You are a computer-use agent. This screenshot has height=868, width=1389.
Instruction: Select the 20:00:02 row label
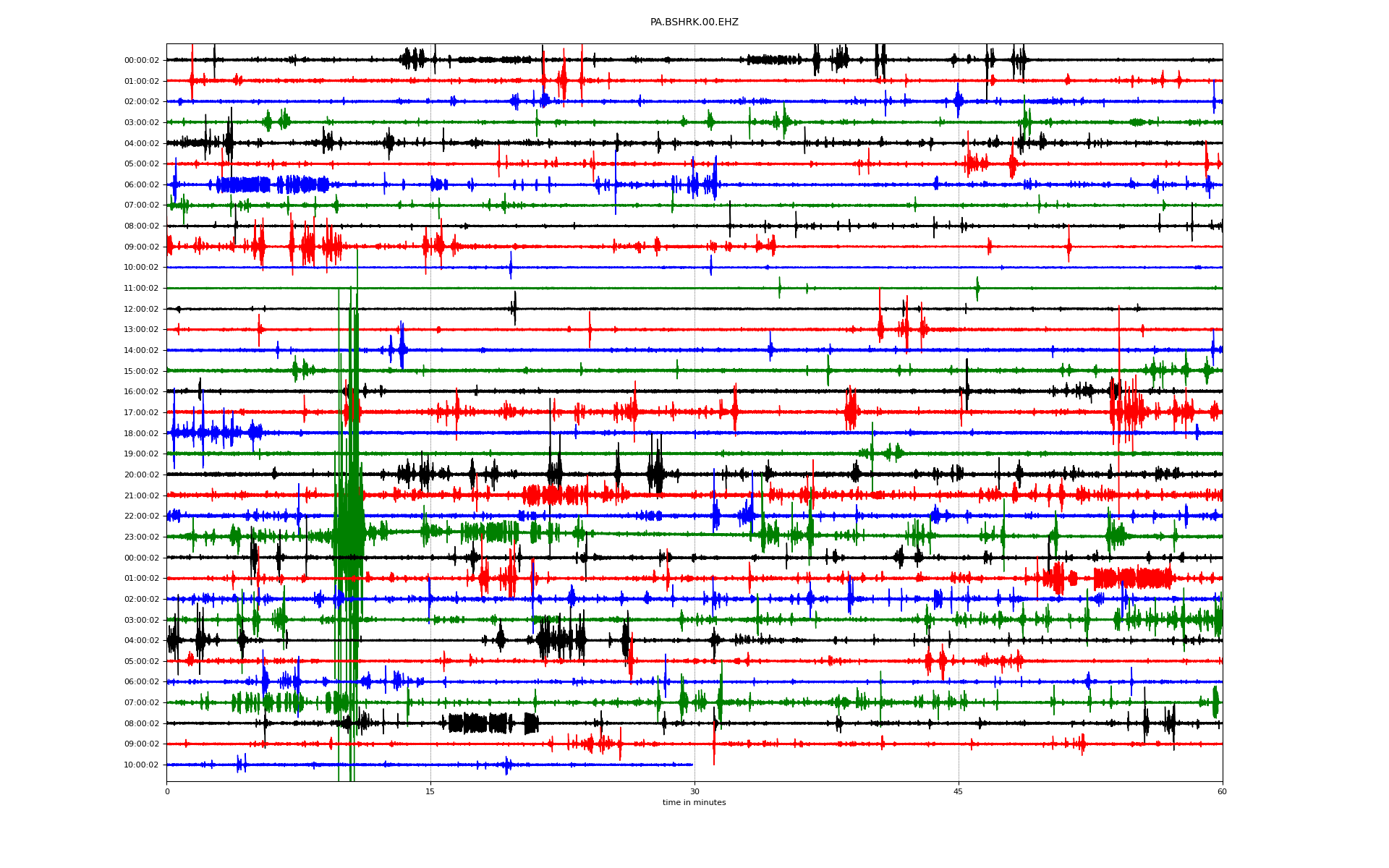(141, 475)
